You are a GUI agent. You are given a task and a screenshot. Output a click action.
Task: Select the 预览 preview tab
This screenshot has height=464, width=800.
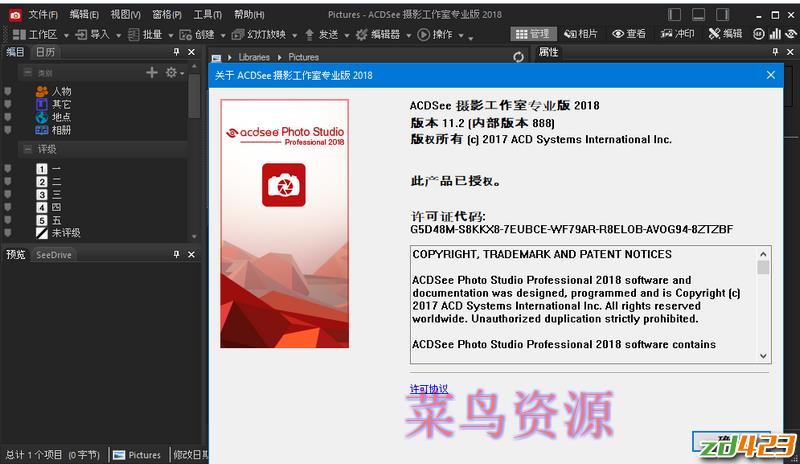16,254
